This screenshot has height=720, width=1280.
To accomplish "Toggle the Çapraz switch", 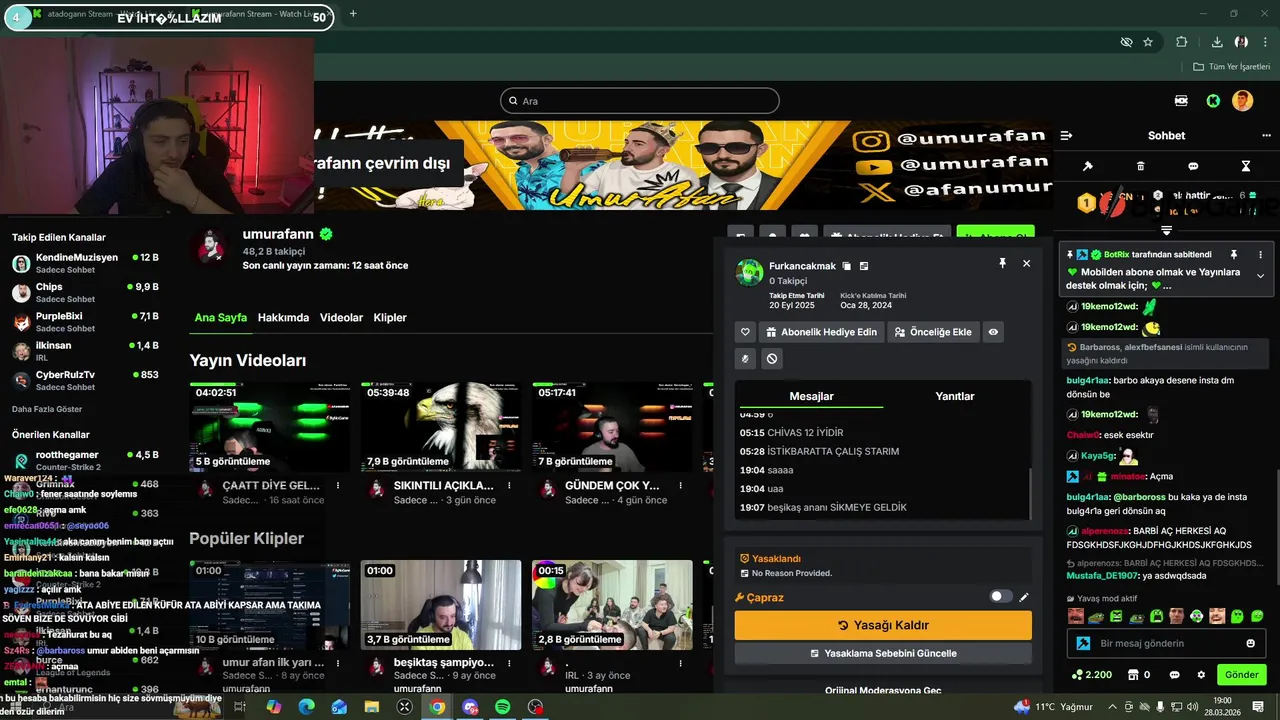I will point(1000,597).
